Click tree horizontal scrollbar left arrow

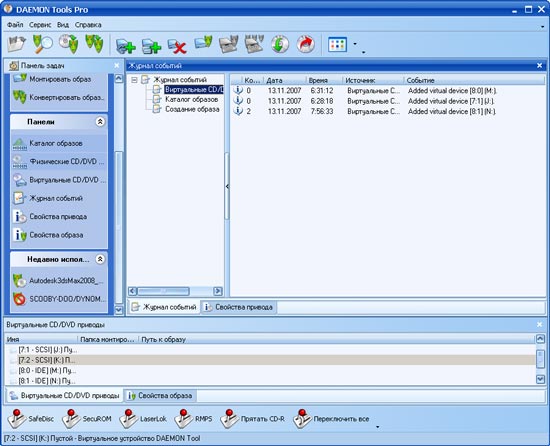pos(133,291)
